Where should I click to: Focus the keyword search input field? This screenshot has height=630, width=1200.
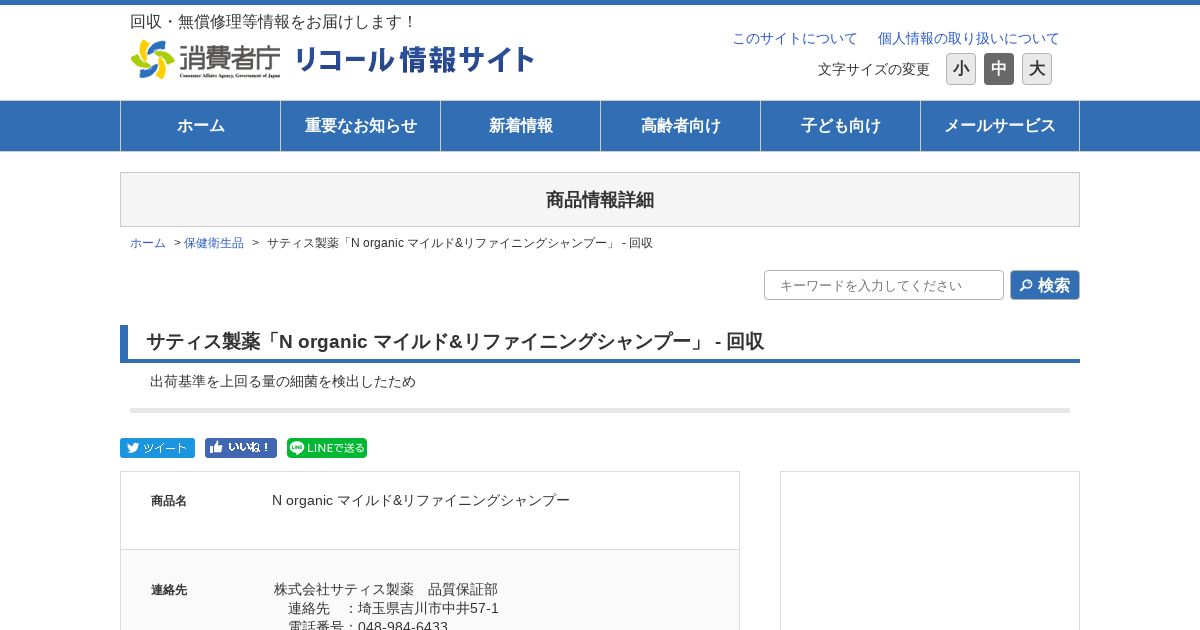click(x=884, y=285)
